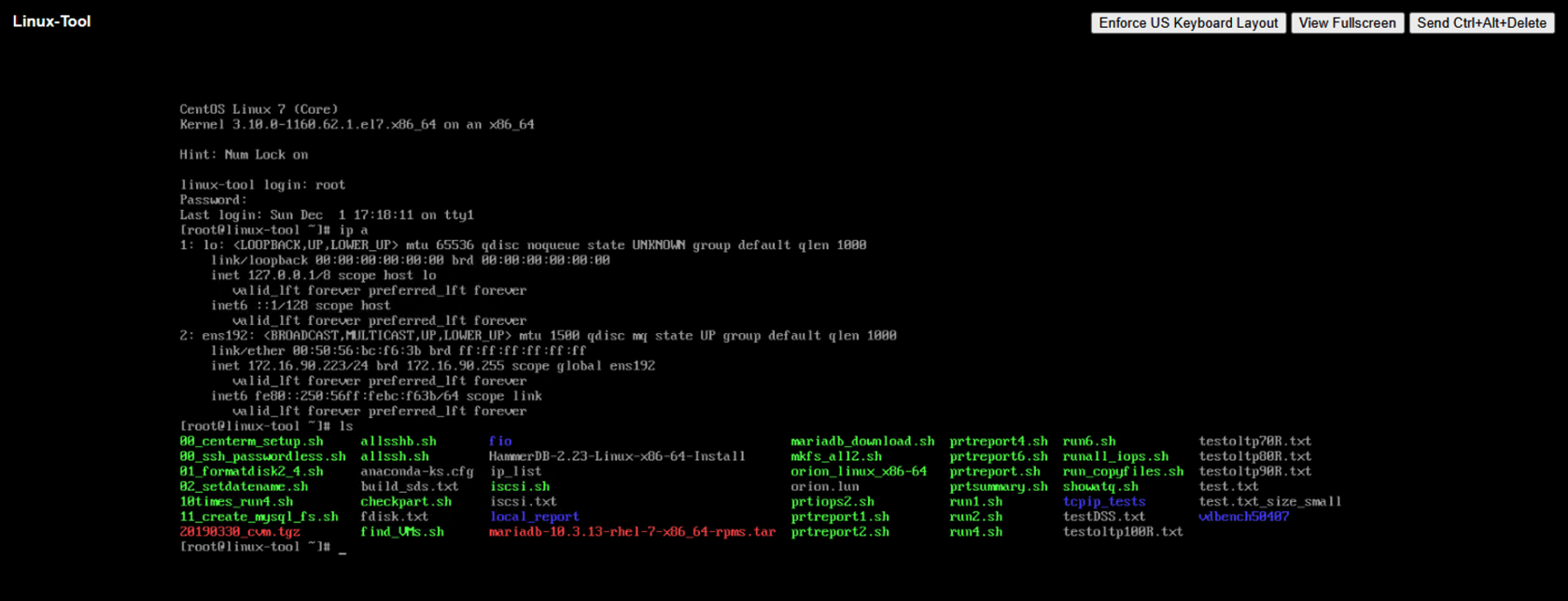Screen dimensions: 1568x601
Task: Open View Fullscreen mode
Action: (1347, 23)
